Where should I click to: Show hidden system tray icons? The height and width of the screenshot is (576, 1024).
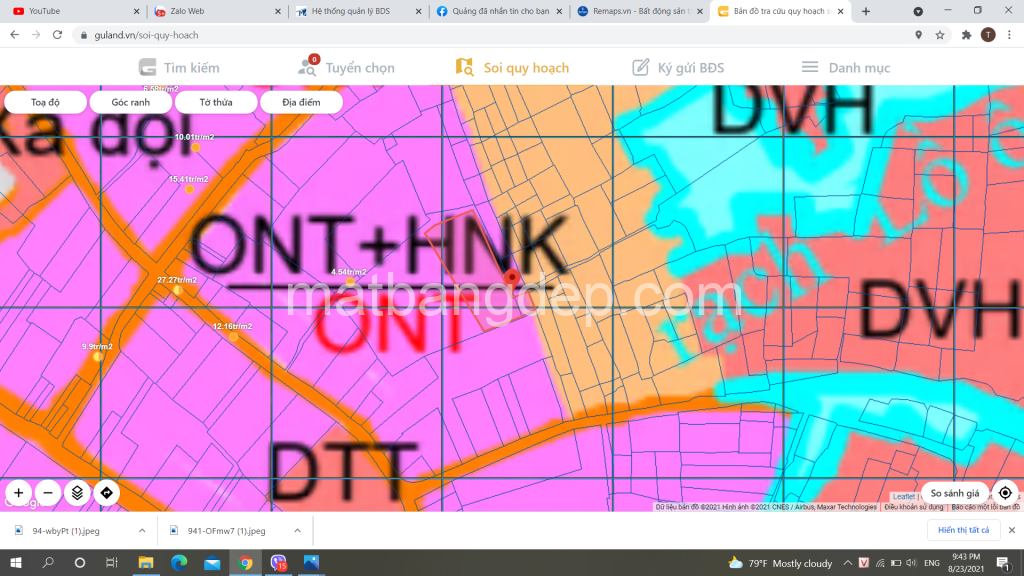click(847, 563)
